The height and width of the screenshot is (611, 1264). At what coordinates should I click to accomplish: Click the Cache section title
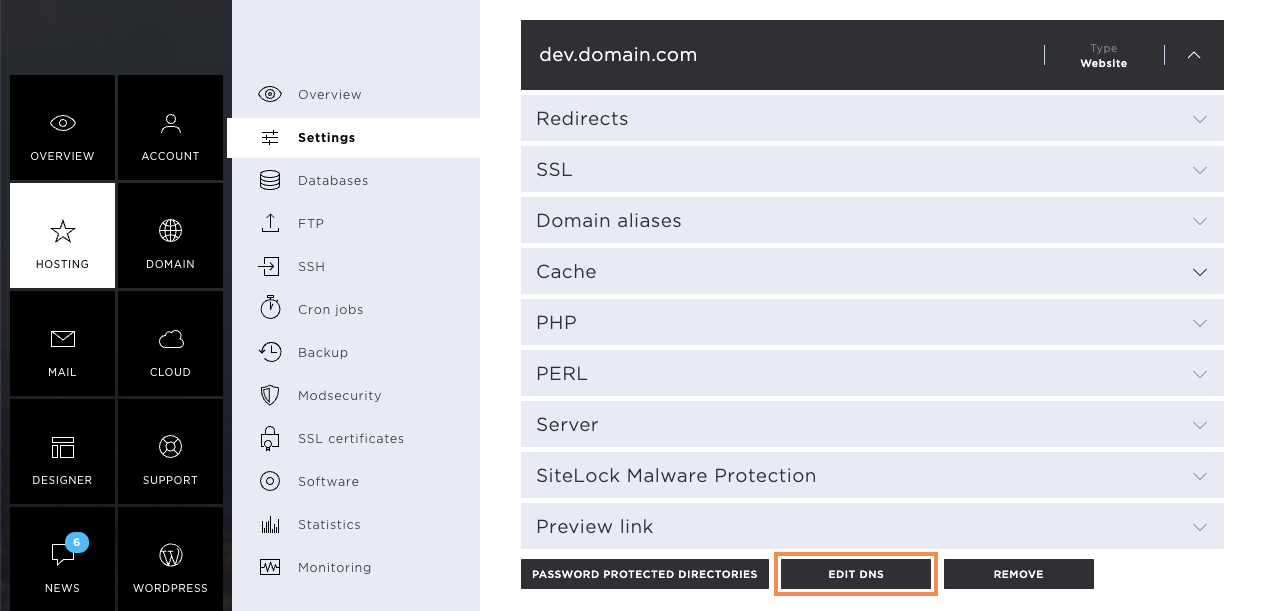click(x=566, y=272)
